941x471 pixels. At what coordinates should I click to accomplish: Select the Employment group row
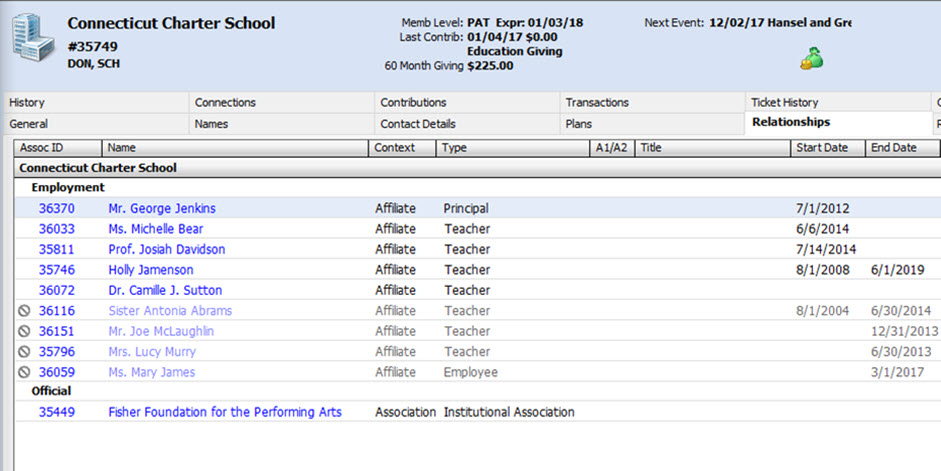(68, 188)
